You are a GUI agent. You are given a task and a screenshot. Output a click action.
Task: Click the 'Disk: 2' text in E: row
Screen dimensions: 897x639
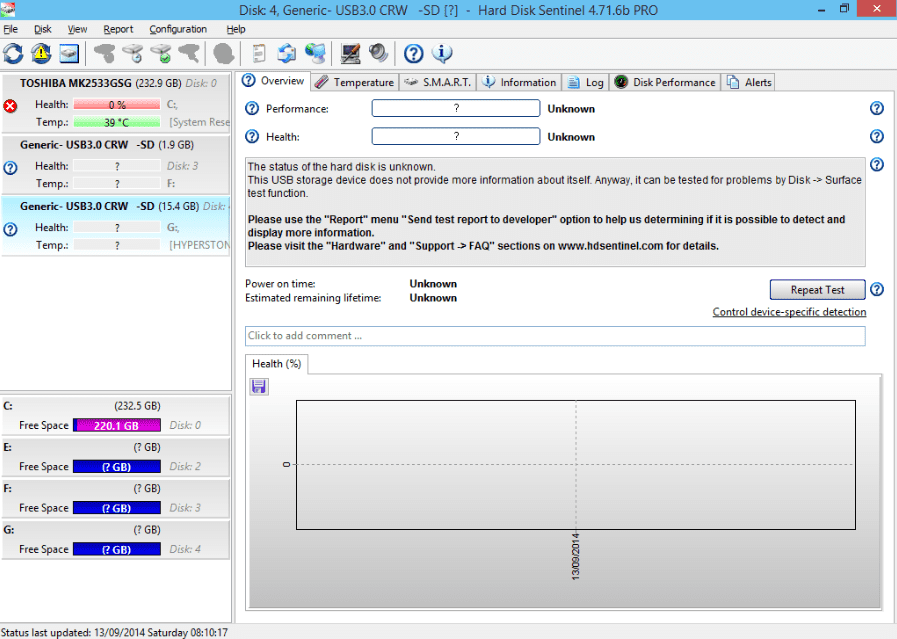tap(185, 466)
